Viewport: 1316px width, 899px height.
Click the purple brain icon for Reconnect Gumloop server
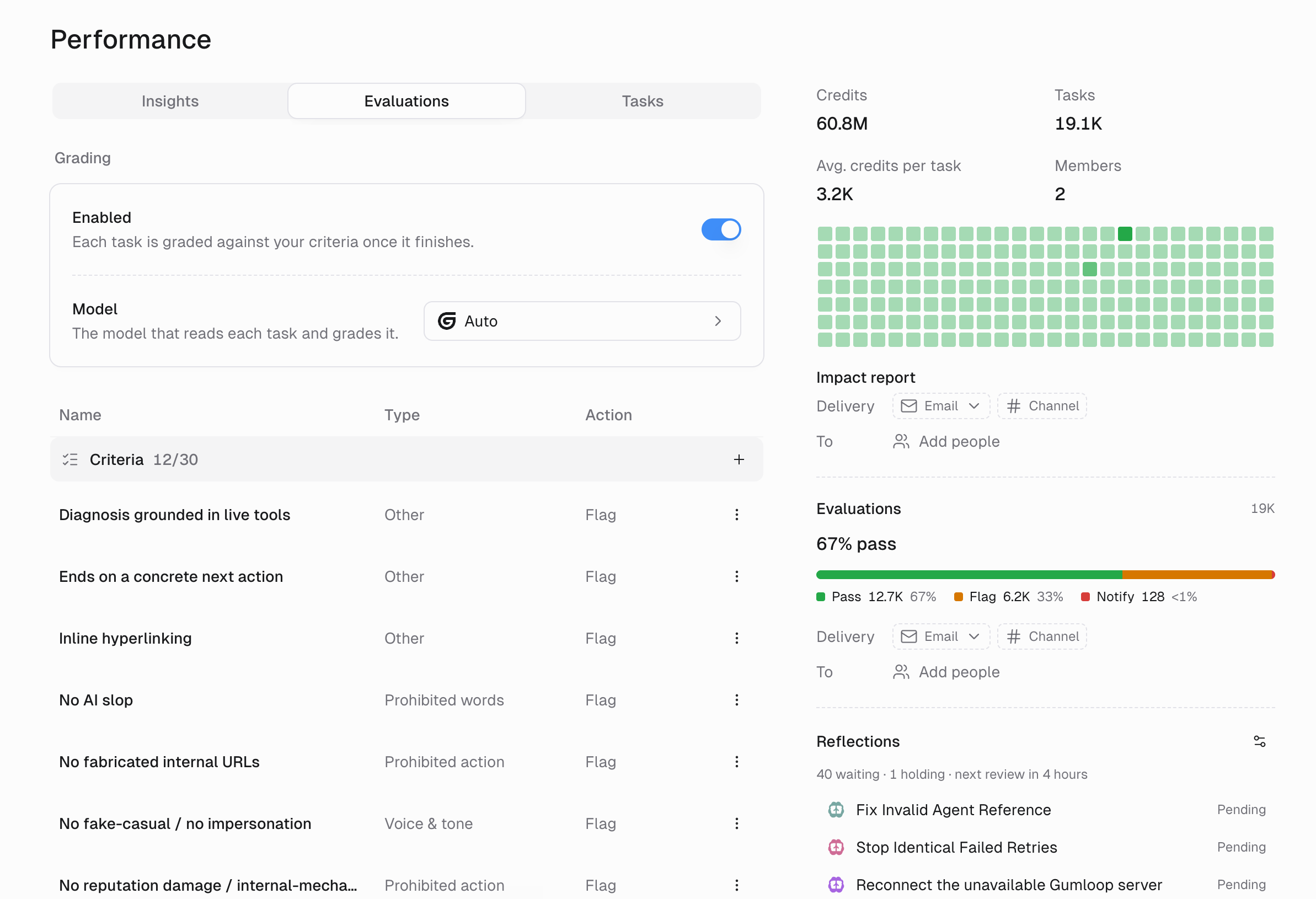pos(836,885)
